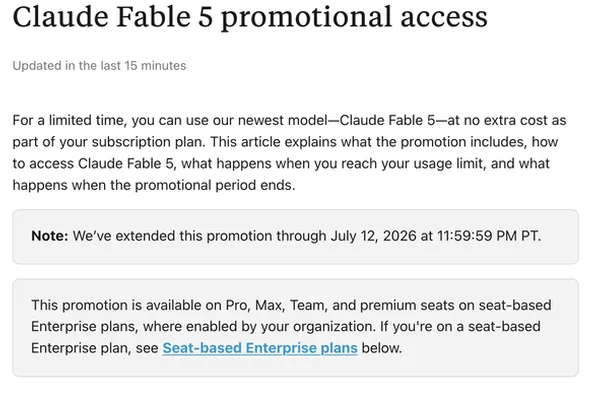Click 'This promotion is available on' sentence start
Viewport: 600px width, 400px height.
click(126, 305)
